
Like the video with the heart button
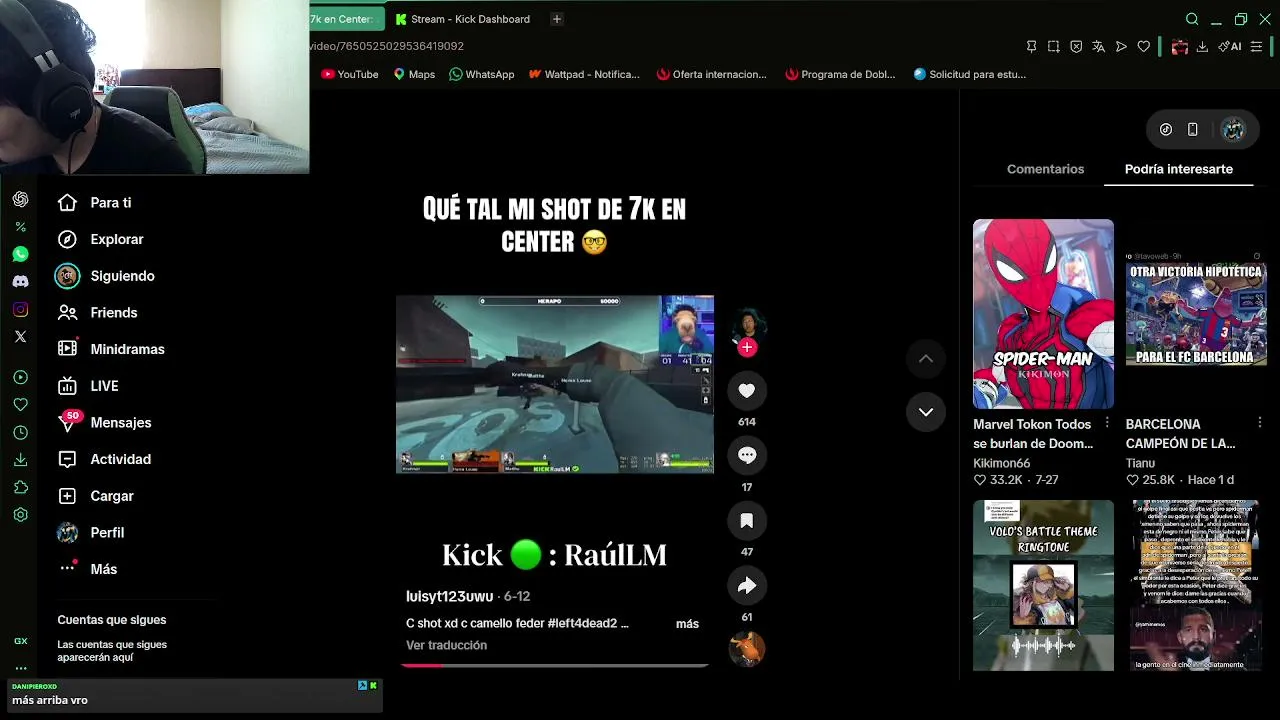[747, 391]
